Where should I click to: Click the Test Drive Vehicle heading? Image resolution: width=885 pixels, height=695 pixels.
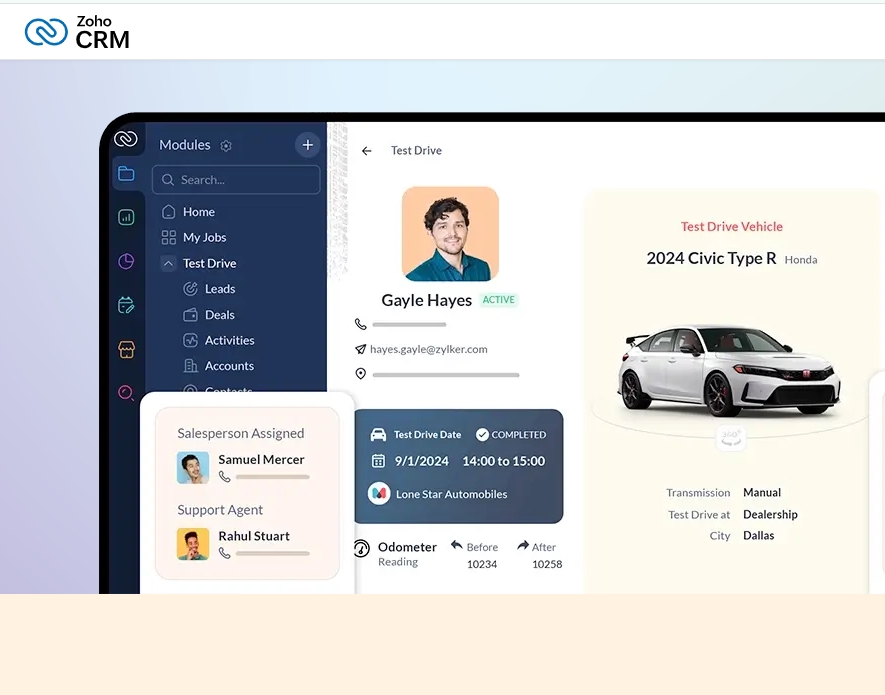coord(731,226)
